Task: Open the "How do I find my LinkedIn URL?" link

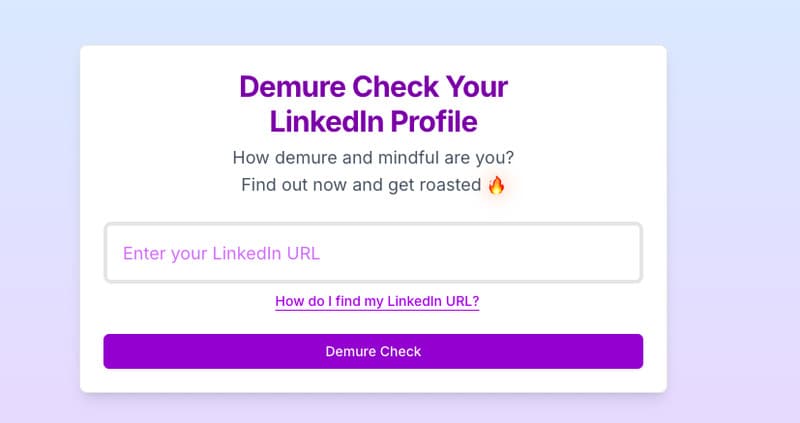Action: 377,301
